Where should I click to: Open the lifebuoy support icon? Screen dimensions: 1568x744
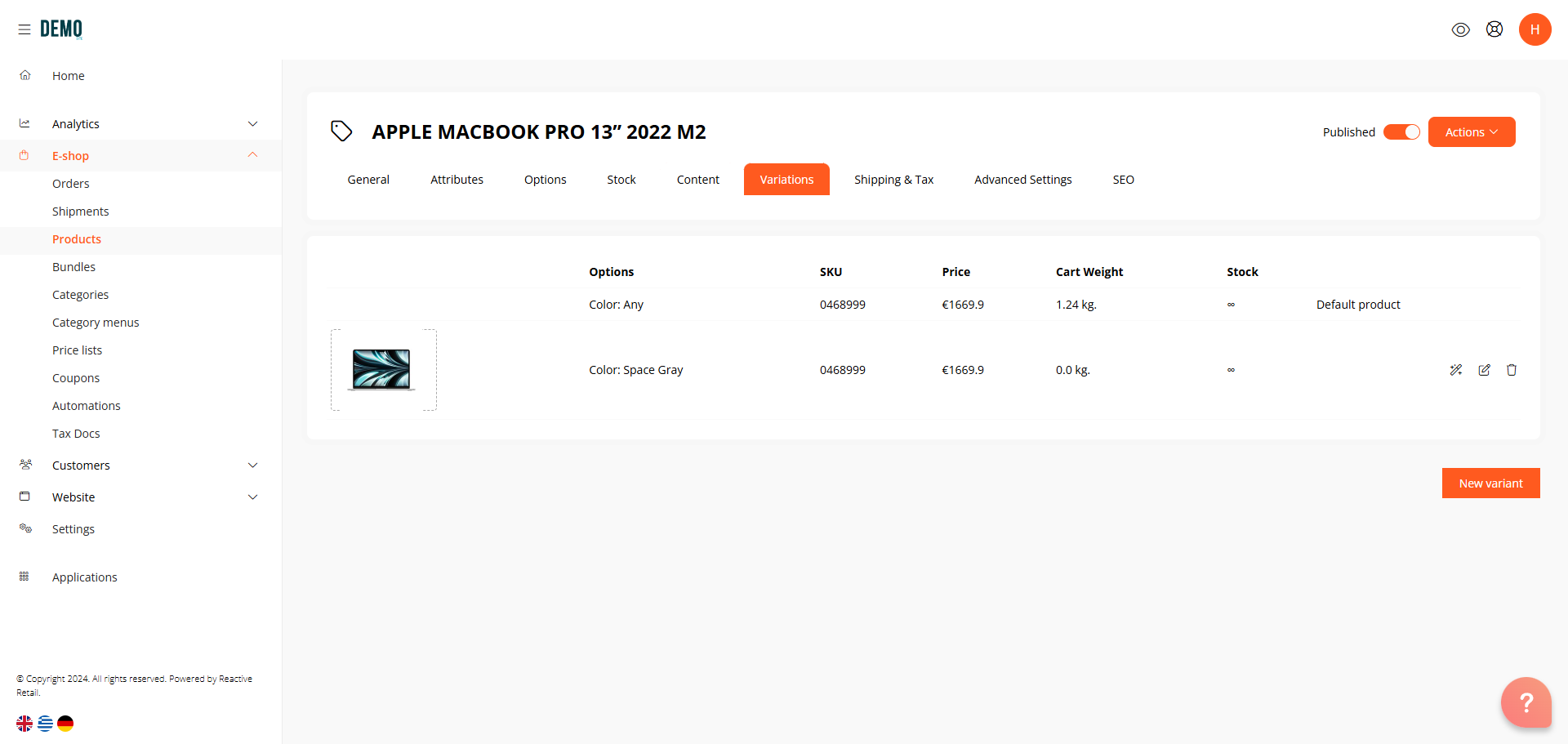click(x=1494, y=29)
